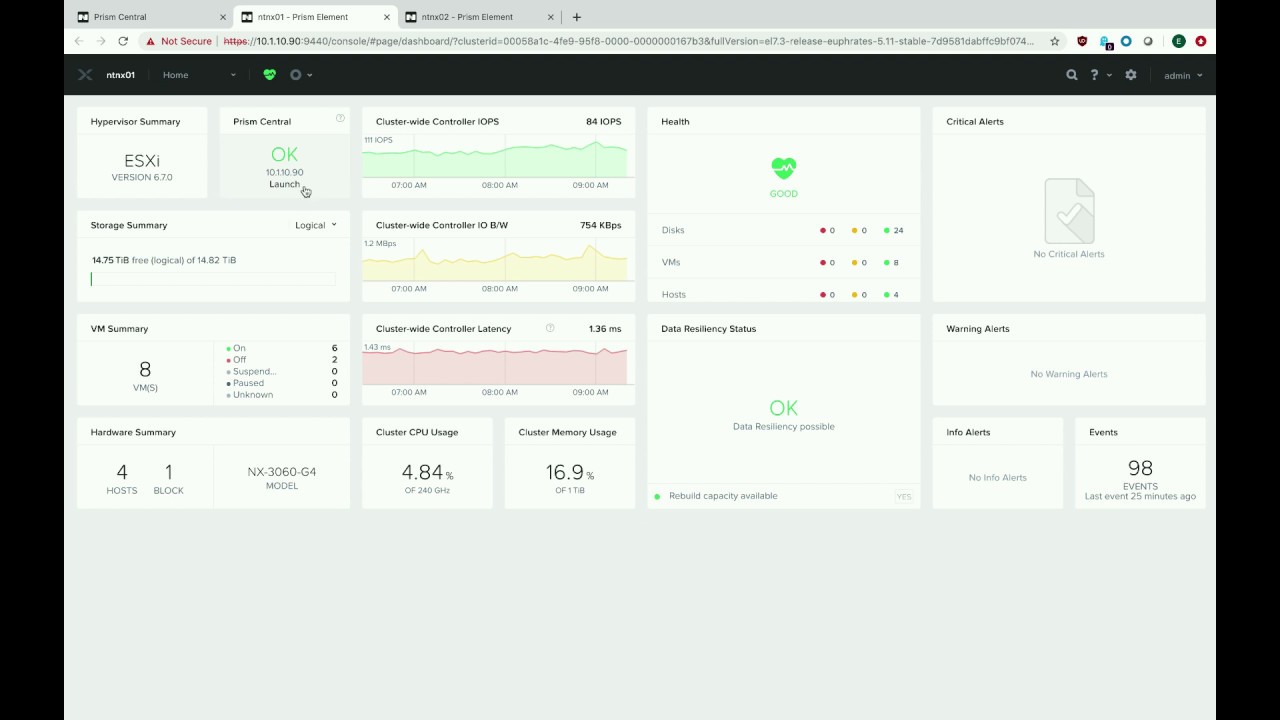Bookmark this page with the star icon
This screenshot has height=720, width=1280.
tap(1054, 41)
